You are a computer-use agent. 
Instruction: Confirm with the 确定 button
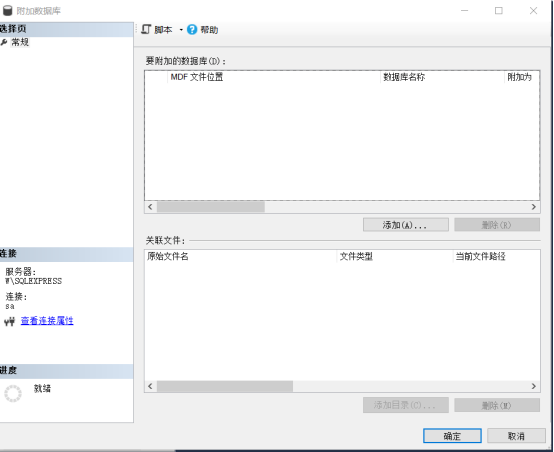coord(452,436)
